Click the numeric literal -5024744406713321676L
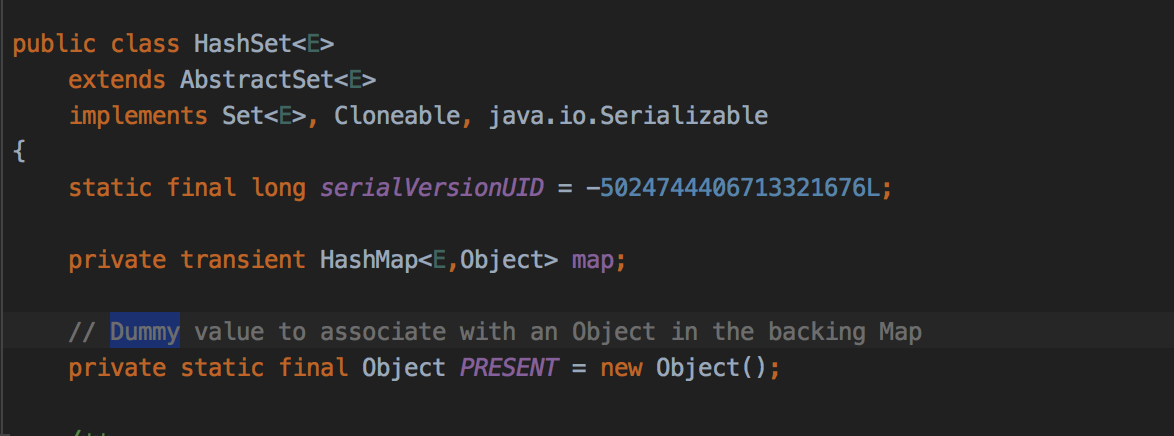This screenshot has height=436, width=1174. click(x=739, y=188)
